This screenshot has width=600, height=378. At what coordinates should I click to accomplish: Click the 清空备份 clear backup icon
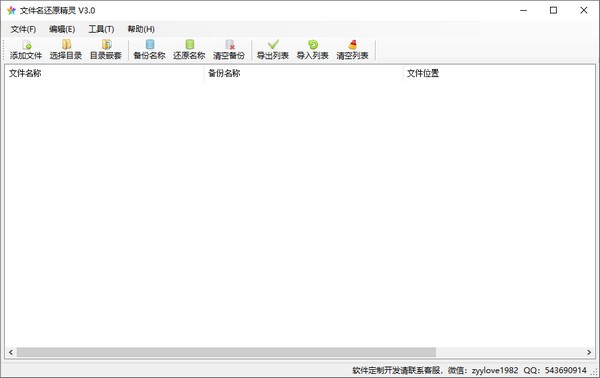(x=229, y=50)
